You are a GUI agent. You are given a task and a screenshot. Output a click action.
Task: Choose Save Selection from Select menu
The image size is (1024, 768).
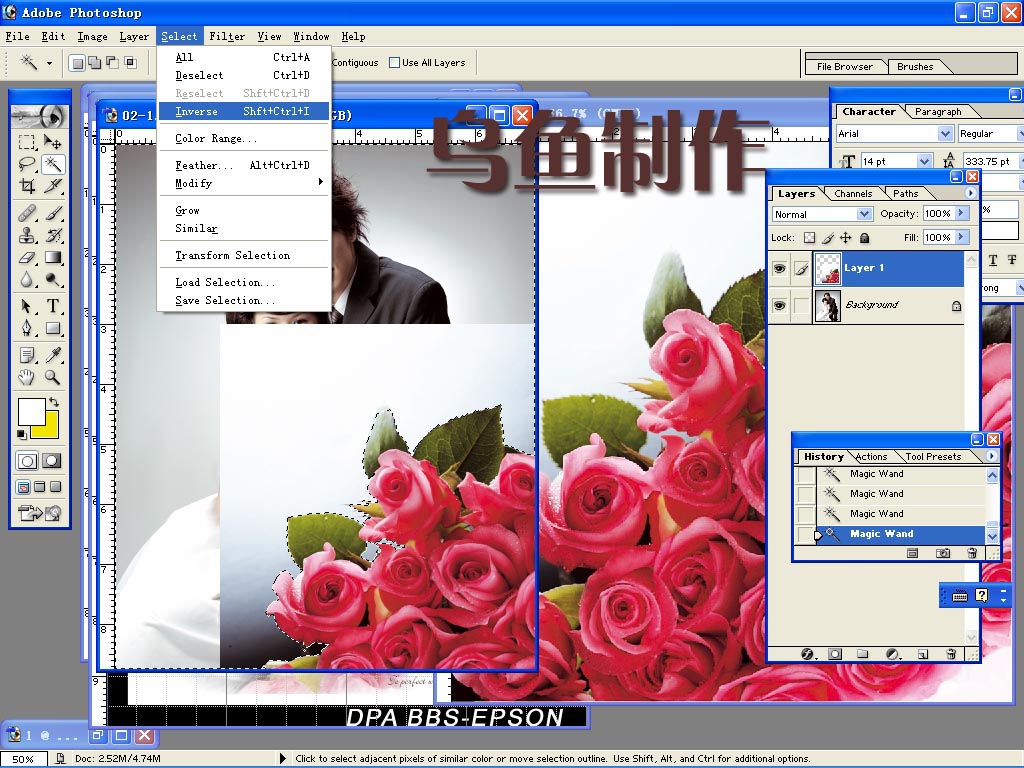[244, 300]
